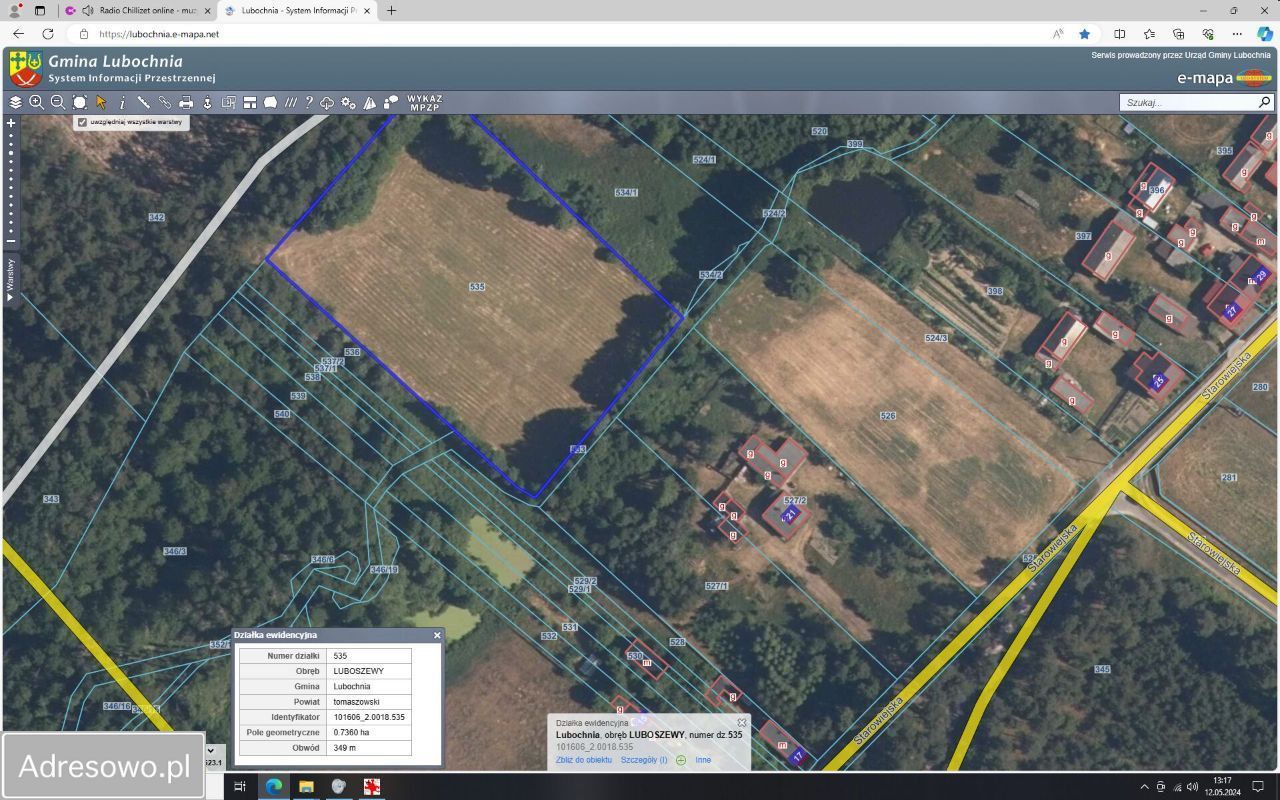The image size is (1280, 800).
Task: Select the ruler measurement tool
Action: click(143, 102)
